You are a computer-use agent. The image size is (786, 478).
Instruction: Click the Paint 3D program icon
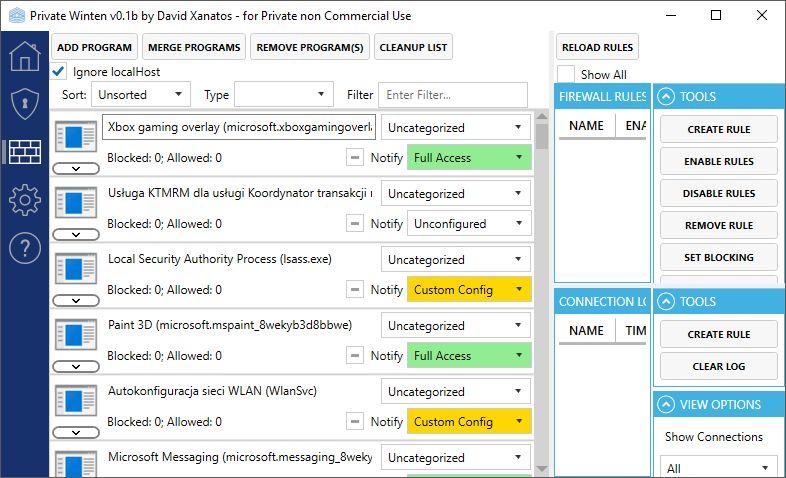coord(75,335)
